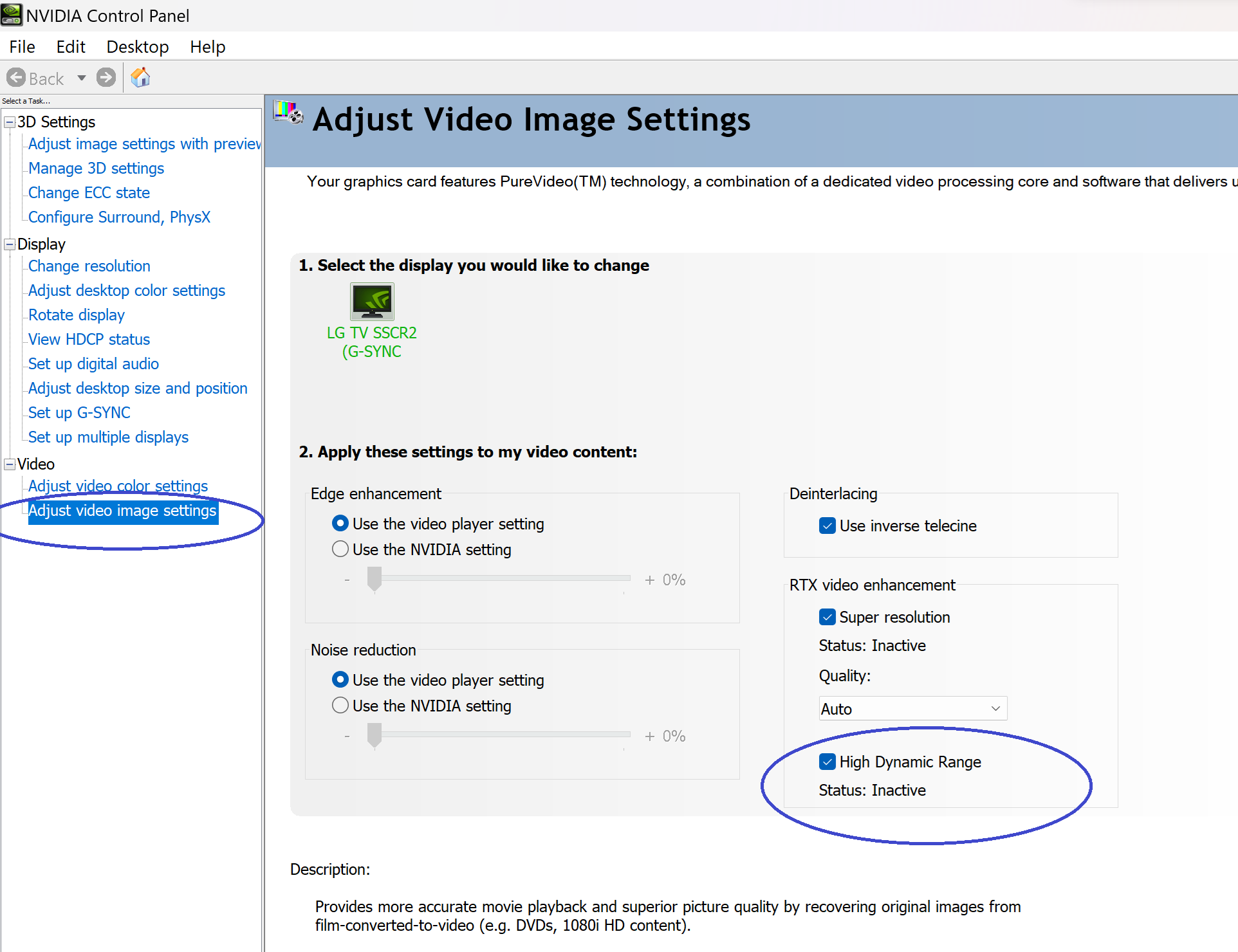The width and height of the screenshot is (1238, 952).
Task: Click the Forward arrow icon
Action: coord(106,78)
